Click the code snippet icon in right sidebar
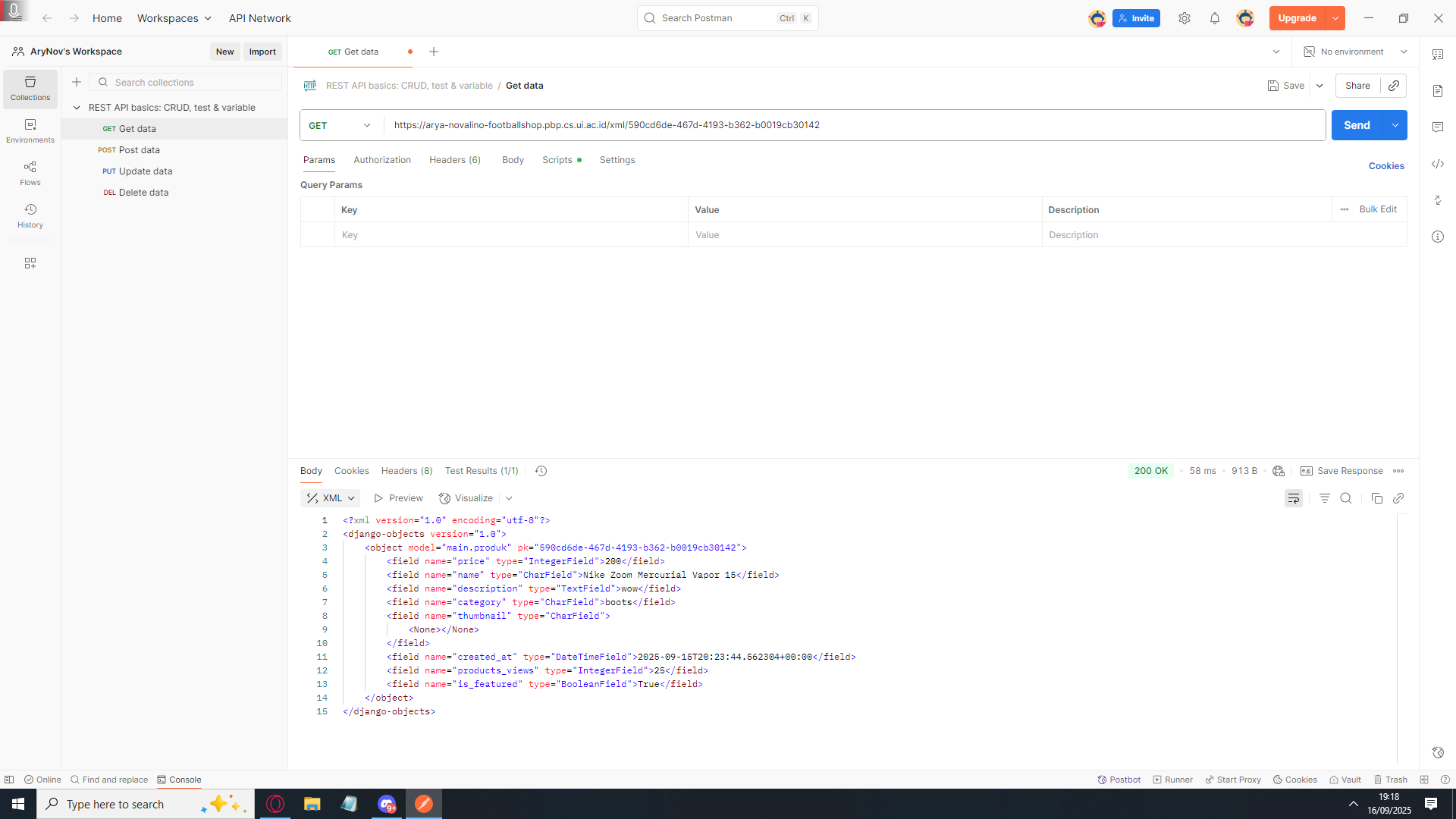This screenshot has width=1456, height=819. click(1438, 164)
